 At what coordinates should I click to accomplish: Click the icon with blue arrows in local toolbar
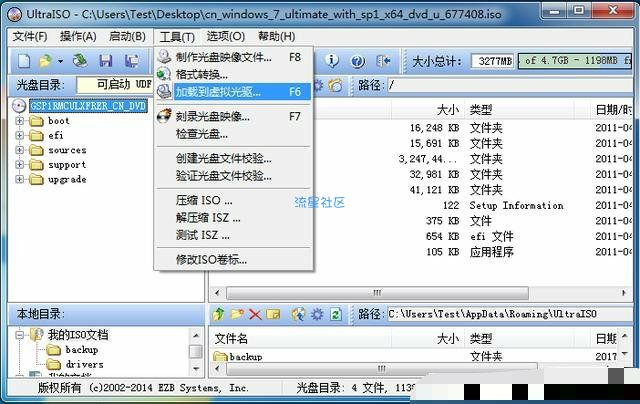point(298,314)
